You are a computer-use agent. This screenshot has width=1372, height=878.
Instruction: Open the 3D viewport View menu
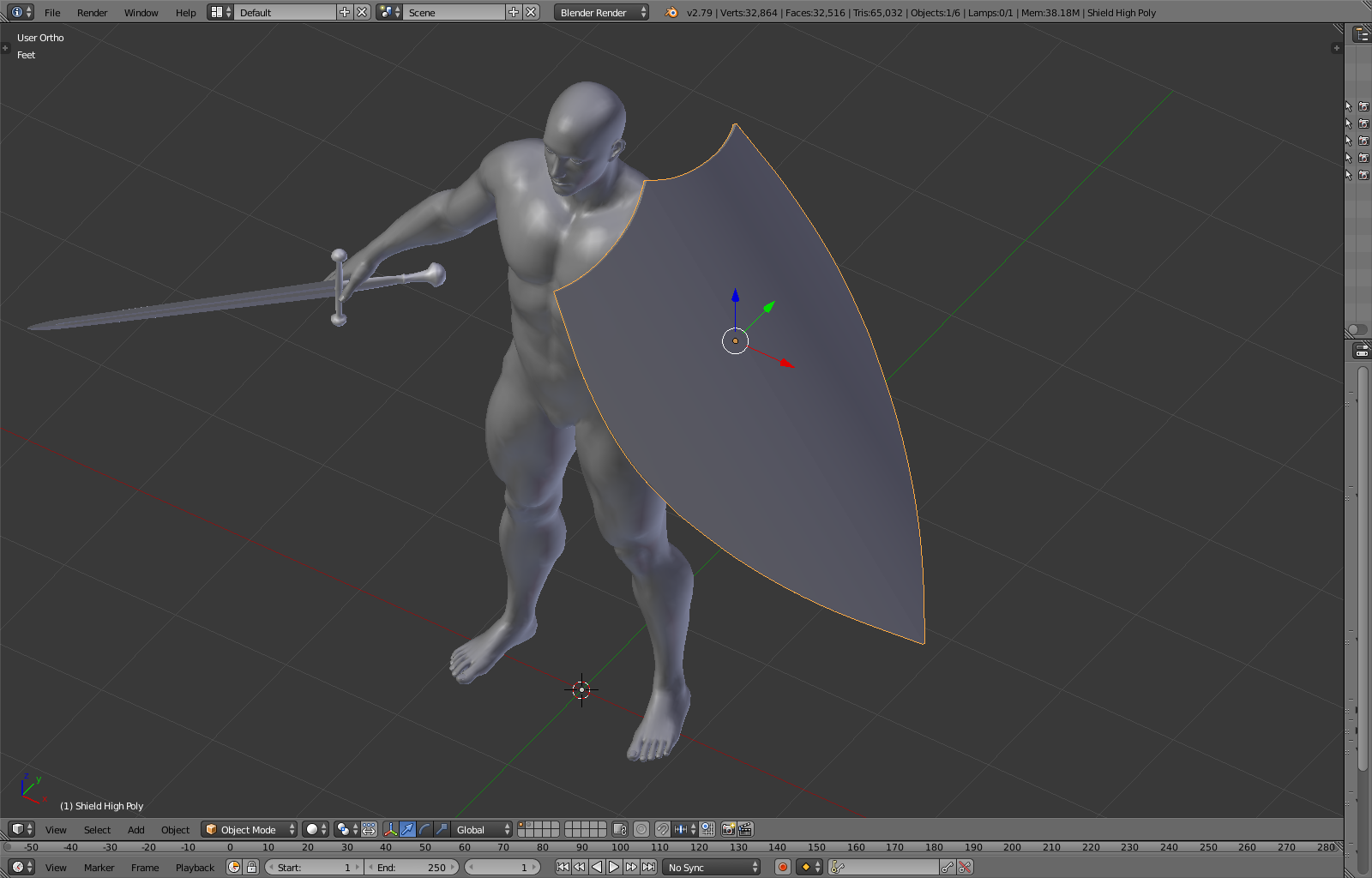[56, 830]
